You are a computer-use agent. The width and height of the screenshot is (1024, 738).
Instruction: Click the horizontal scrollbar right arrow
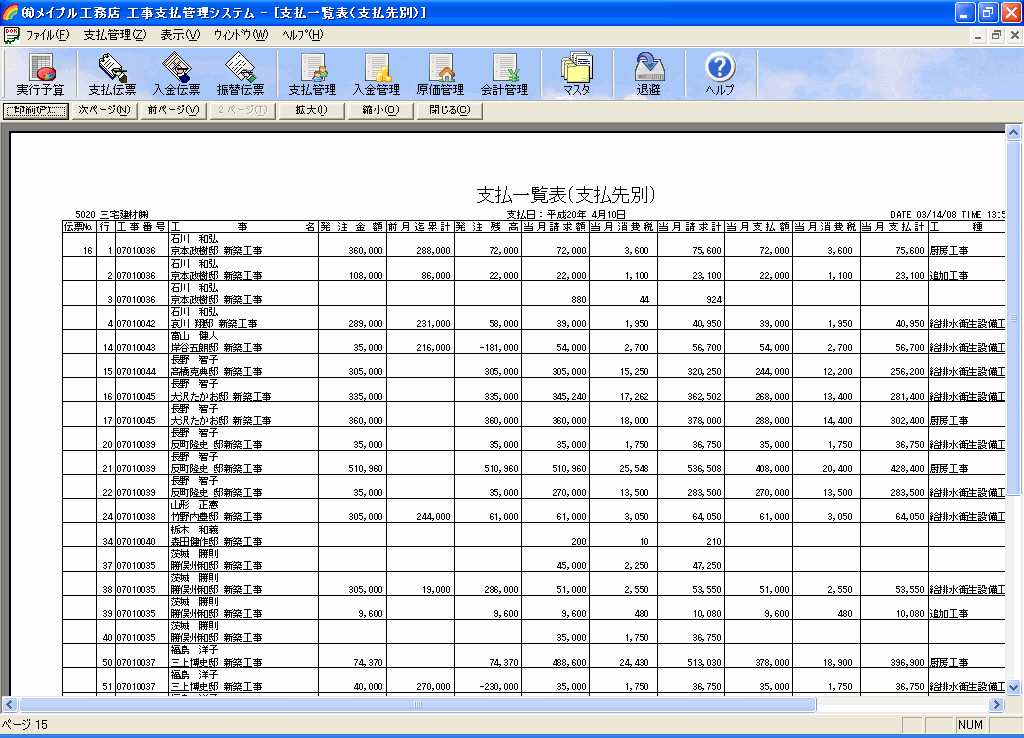pyautogui.click(x=996, y=704)
